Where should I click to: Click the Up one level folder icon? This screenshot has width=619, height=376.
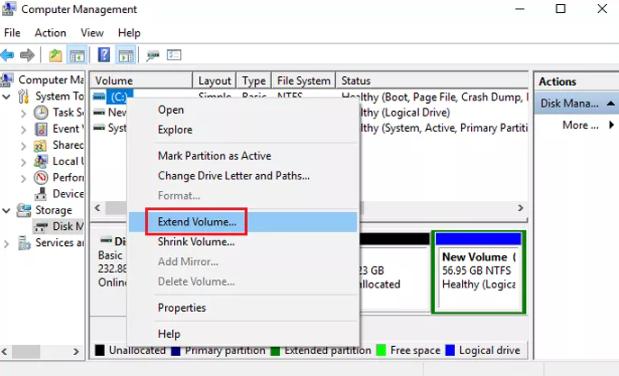tap(55, 55)
